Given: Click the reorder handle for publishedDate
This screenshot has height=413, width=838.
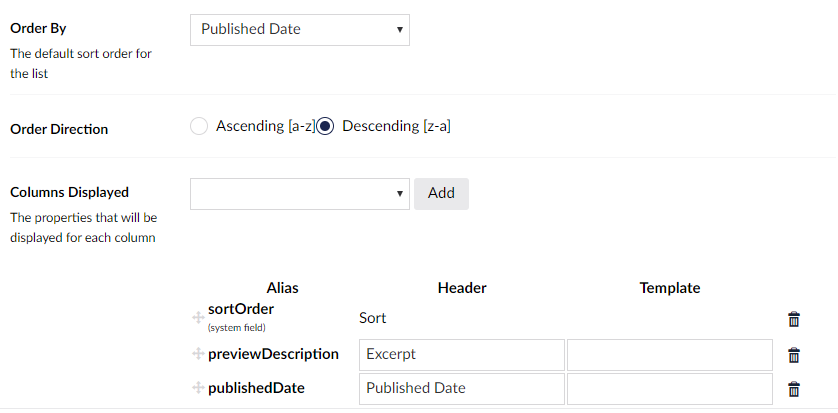Looking at the screenshot, I should click(197, 388).
